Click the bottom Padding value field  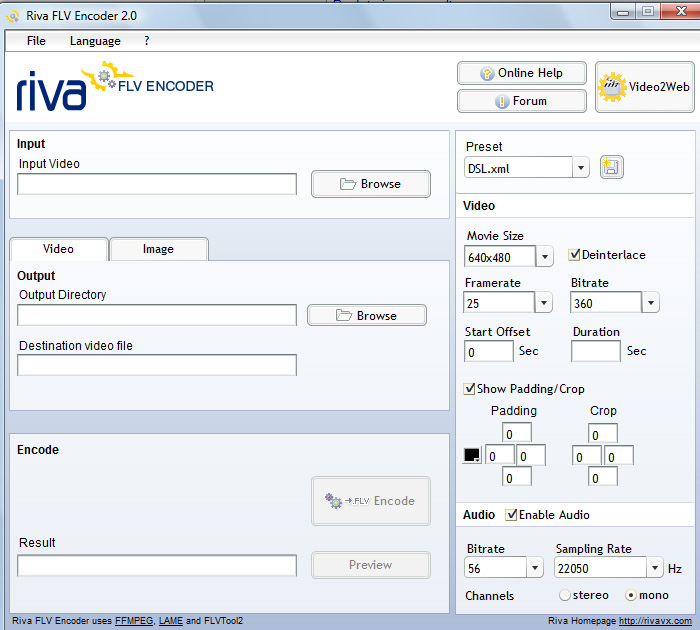[517, 477]
